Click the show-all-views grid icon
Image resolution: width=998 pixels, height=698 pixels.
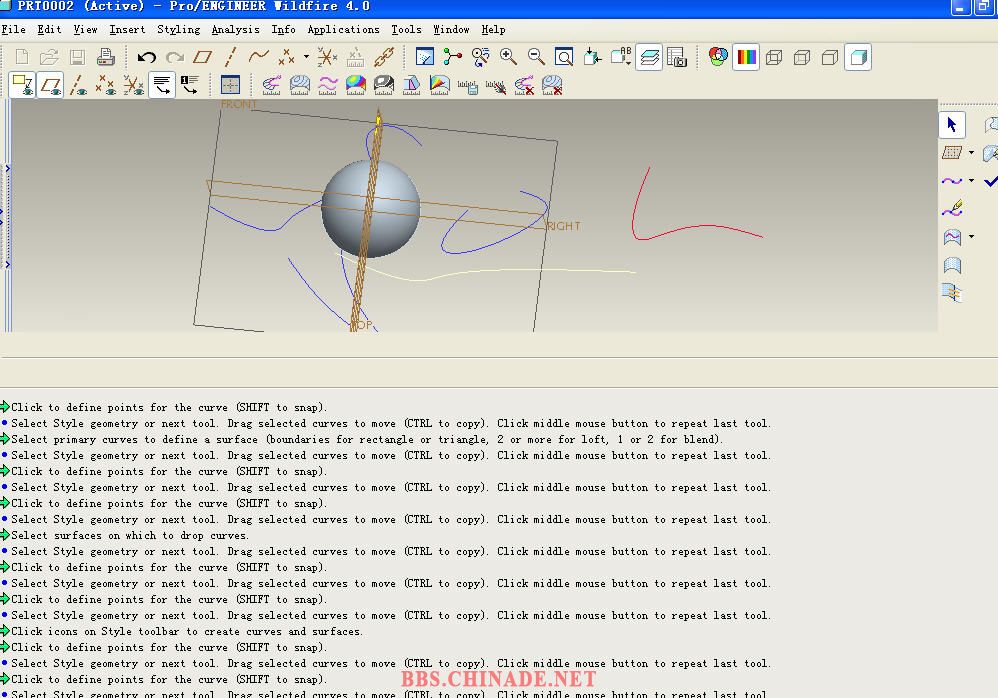230,85
